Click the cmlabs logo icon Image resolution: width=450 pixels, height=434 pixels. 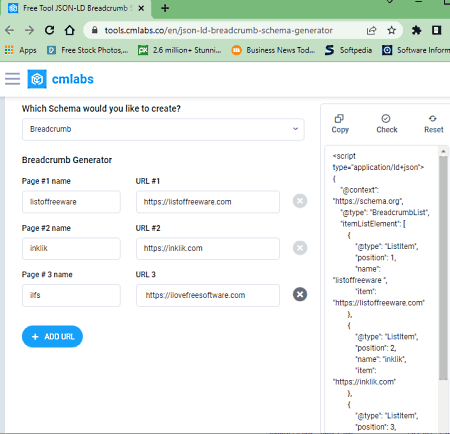click(37, 79)
